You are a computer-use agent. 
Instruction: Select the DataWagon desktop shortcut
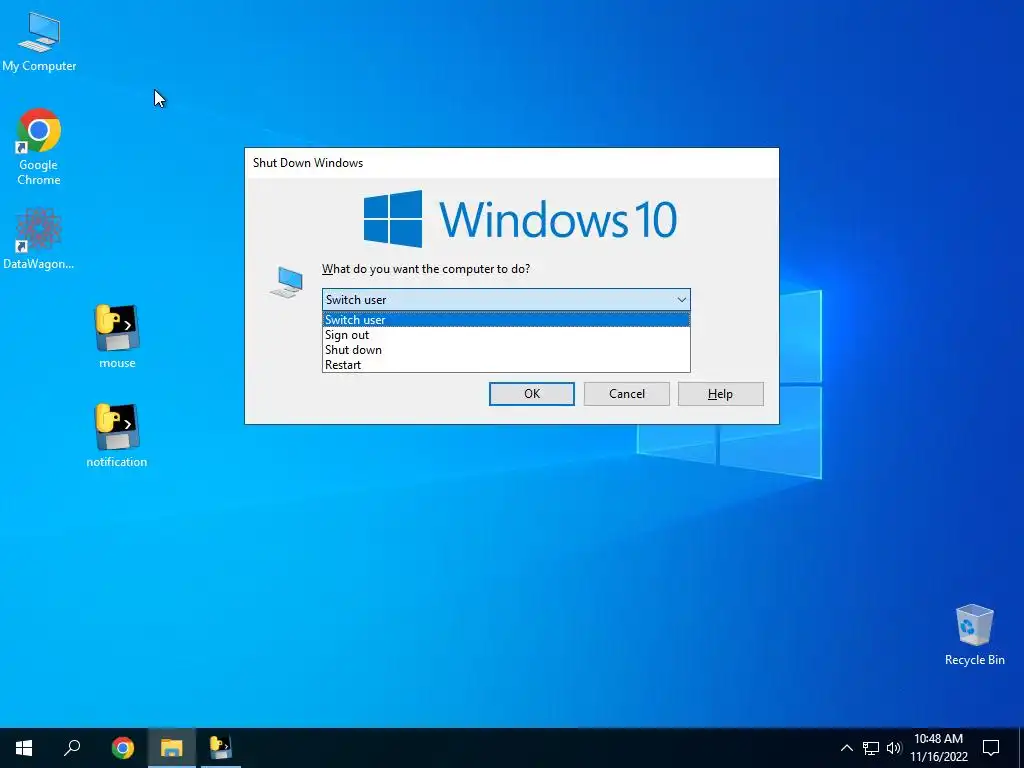tap(39, 239)
